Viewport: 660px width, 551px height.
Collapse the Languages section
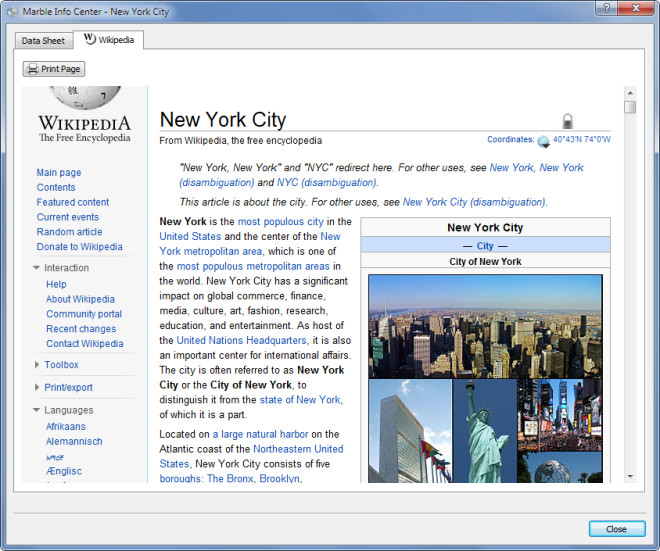(37, 410)
